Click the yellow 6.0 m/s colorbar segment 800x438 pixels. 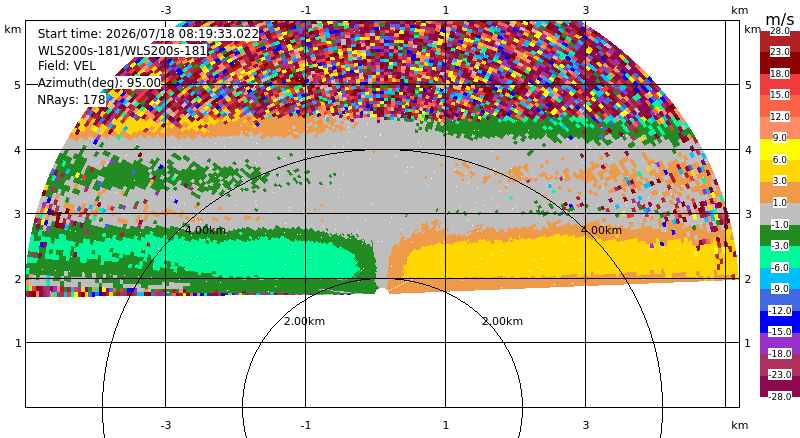coord(780,150)
